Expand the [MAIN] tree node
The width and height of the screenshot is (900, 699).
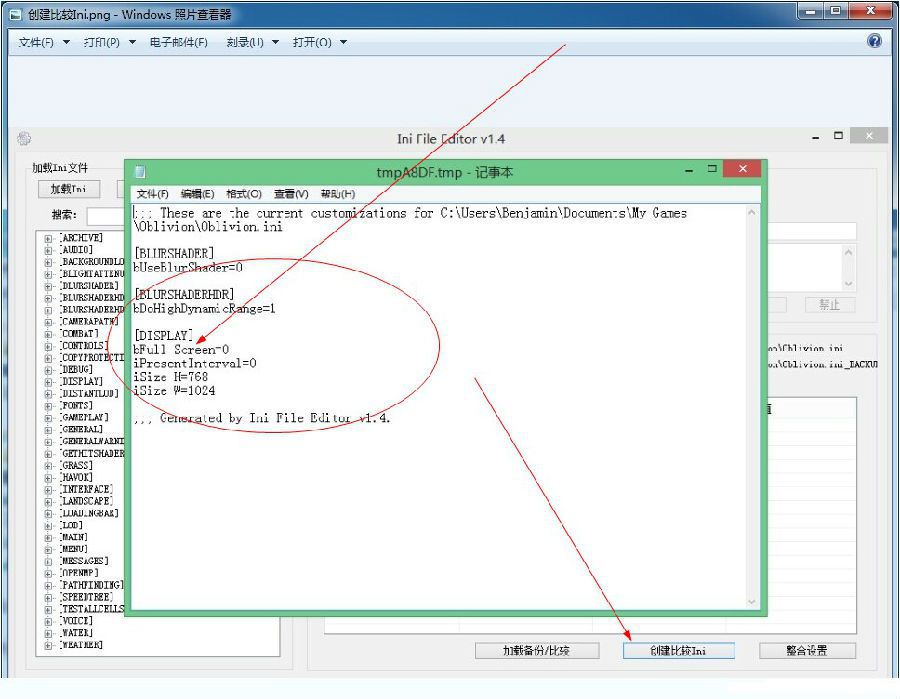(48, 538)
